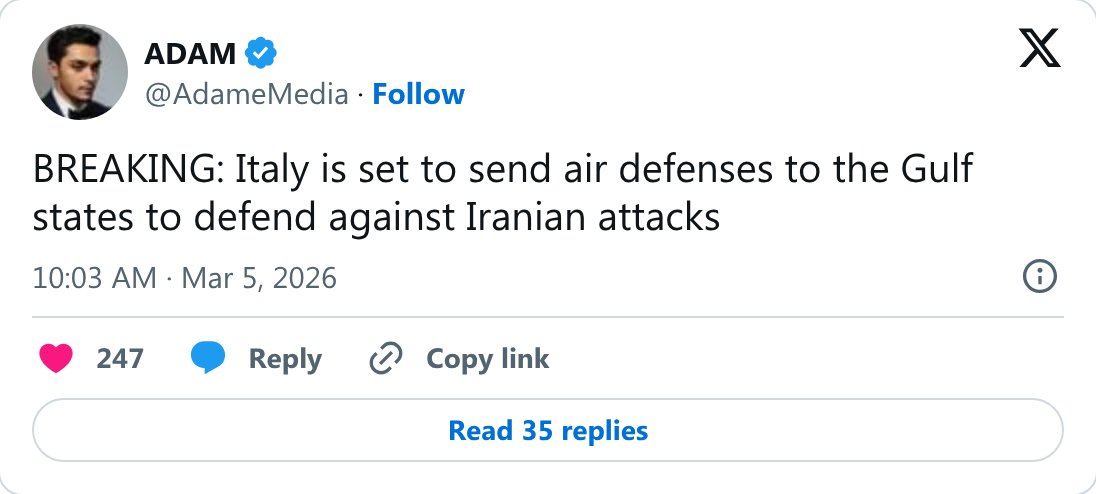Click the Copy link text

pos(487,359)
